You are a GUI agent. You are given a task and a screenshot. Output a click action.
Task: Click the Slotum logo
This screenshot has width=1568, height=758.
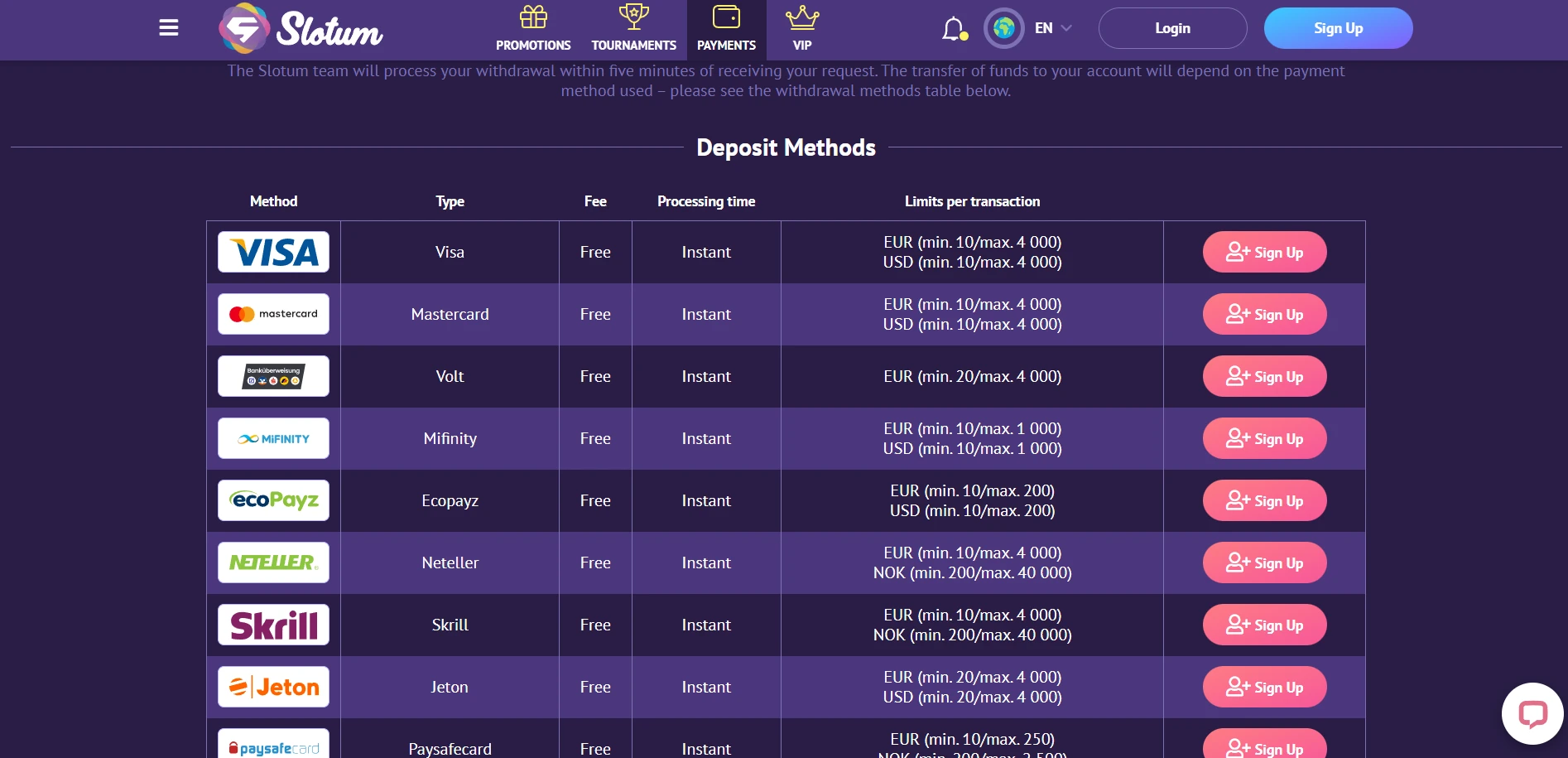click(x=301, y=28)
